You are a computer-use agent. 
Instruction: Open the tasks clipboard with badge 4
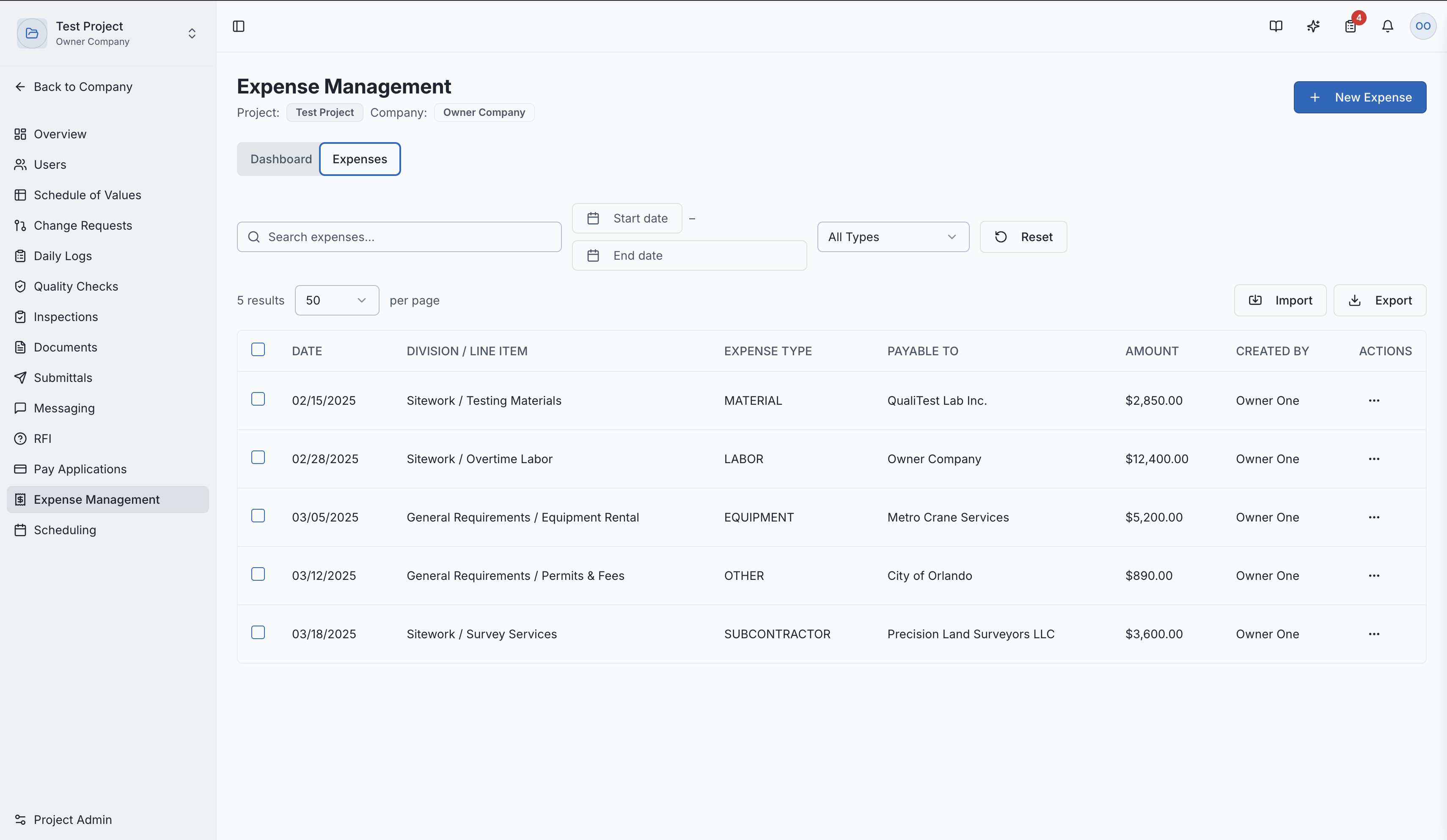click(x=1351, y=26)
